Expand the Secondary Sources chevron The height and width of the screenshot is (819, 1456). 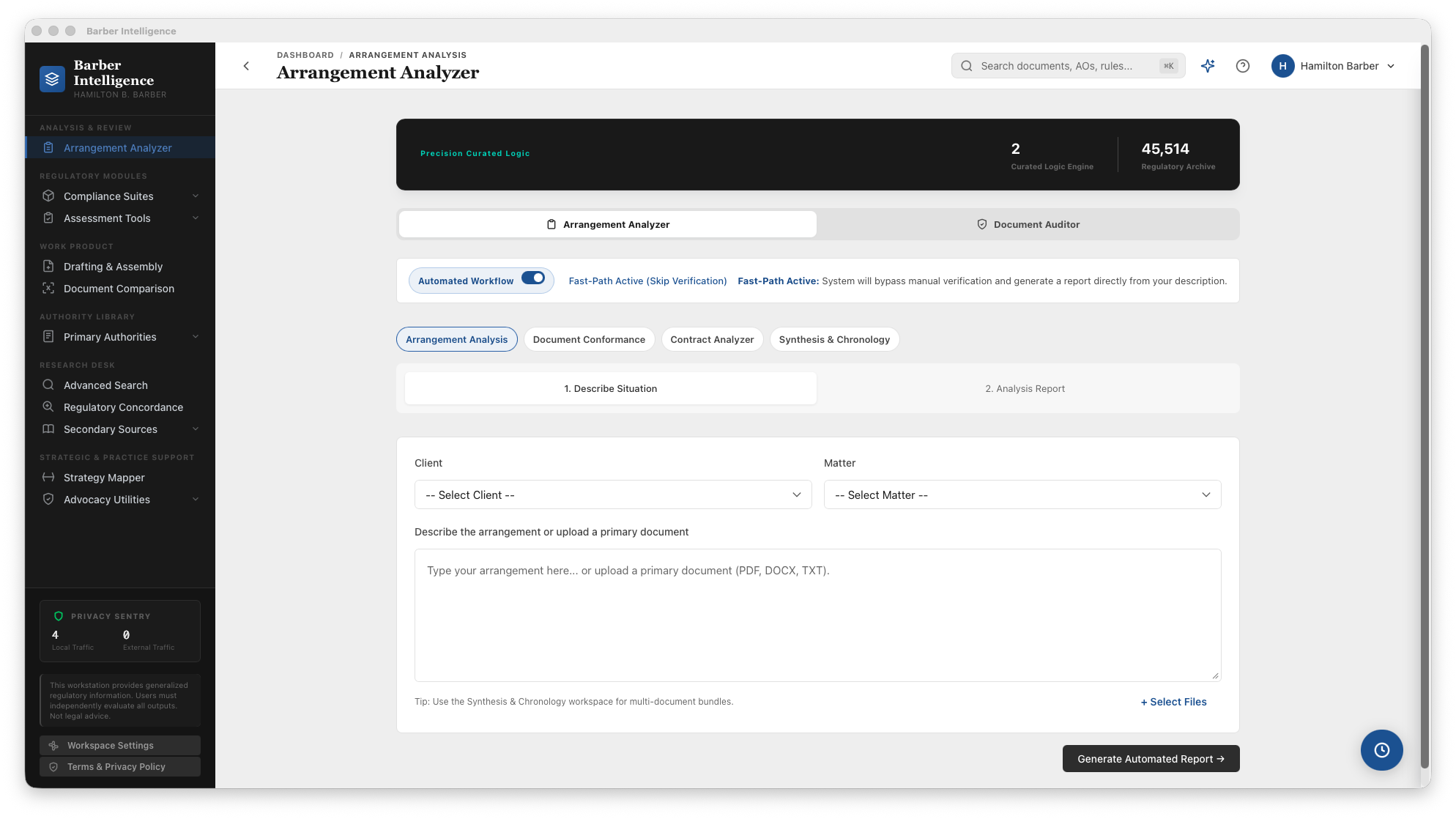point(196,429)
